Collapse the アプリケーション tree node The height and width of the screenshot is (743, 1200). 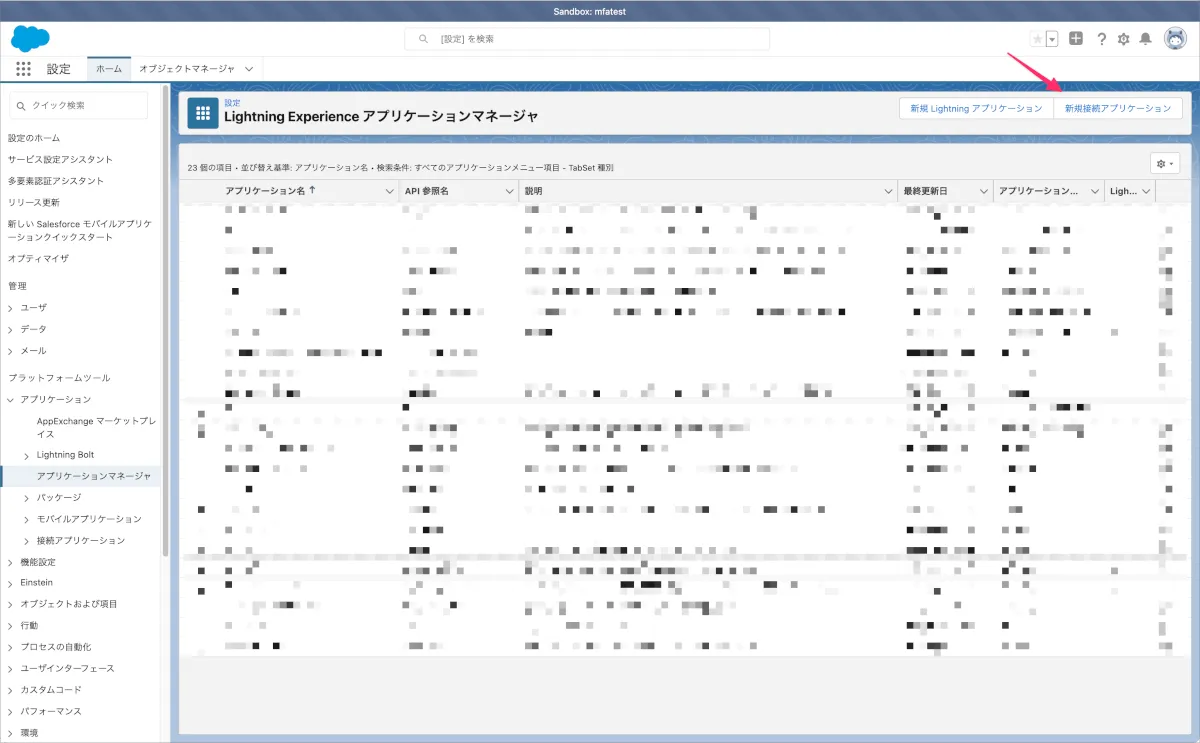coord(10,400)
